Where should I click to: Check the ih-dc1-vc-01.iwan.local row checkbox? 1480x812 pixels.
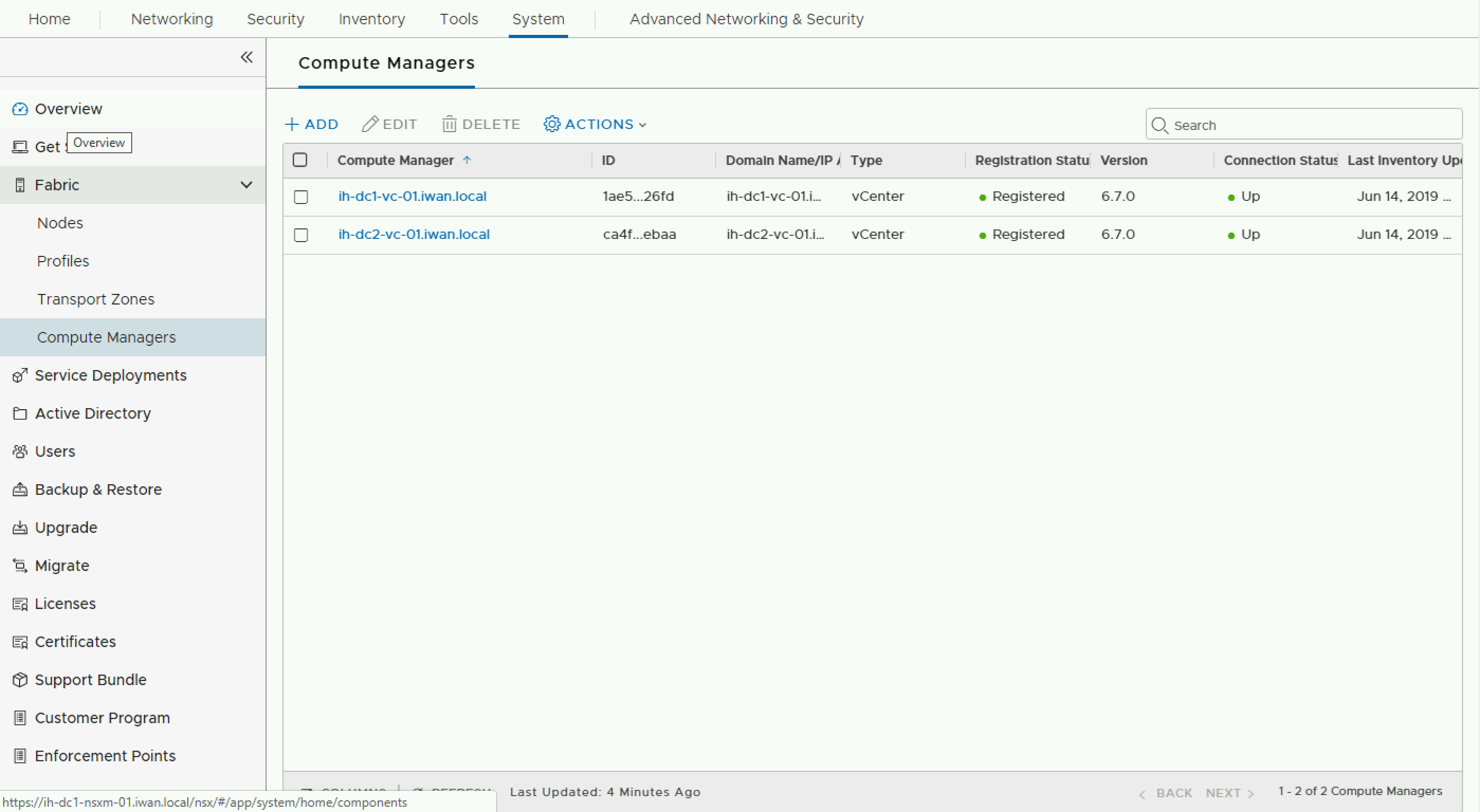click(x=300, y=197)
